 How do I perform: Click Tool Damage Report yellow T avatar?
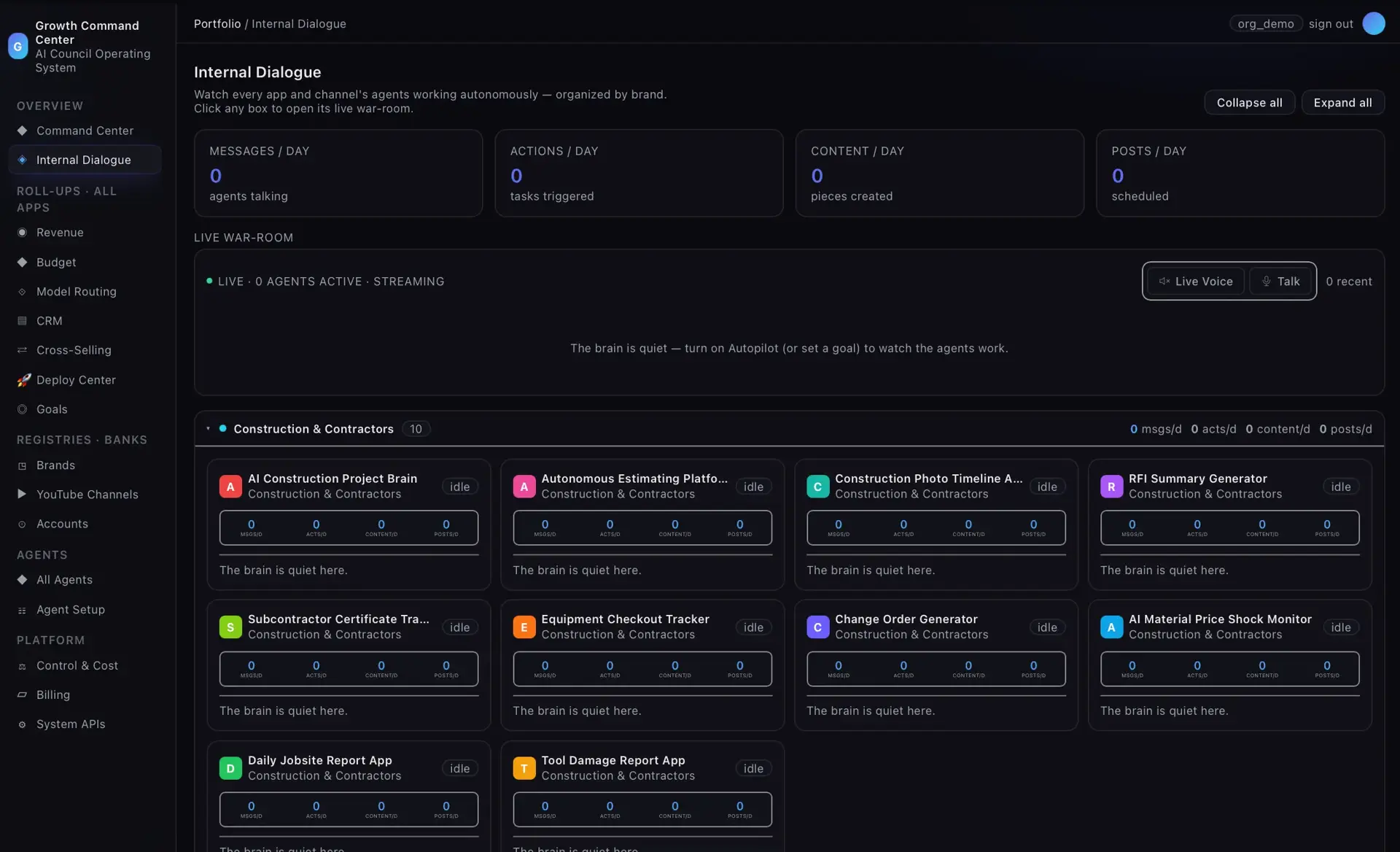(524, 768)
